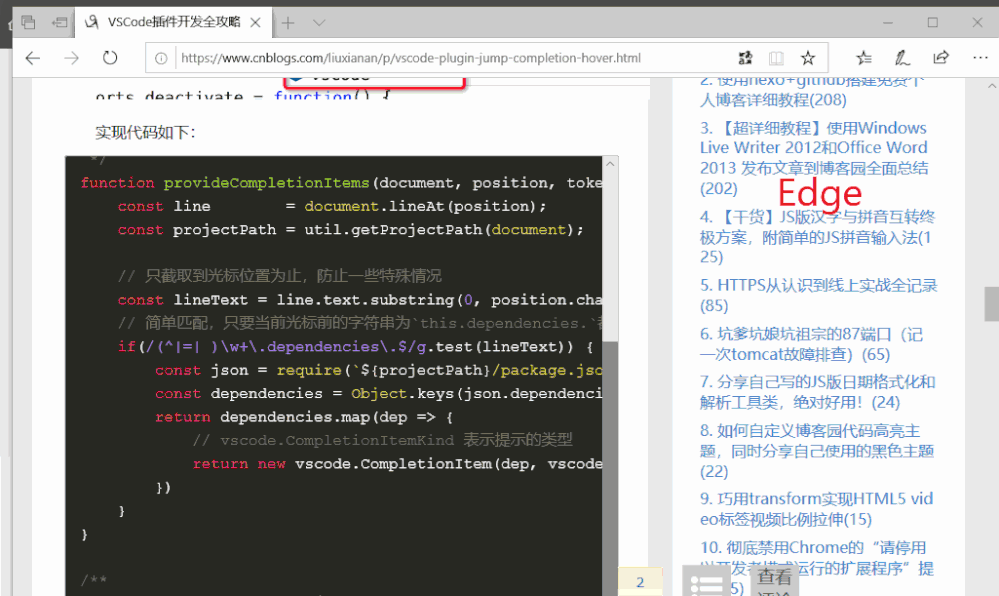Click the page scrollbar up arrow

[991, 85]
